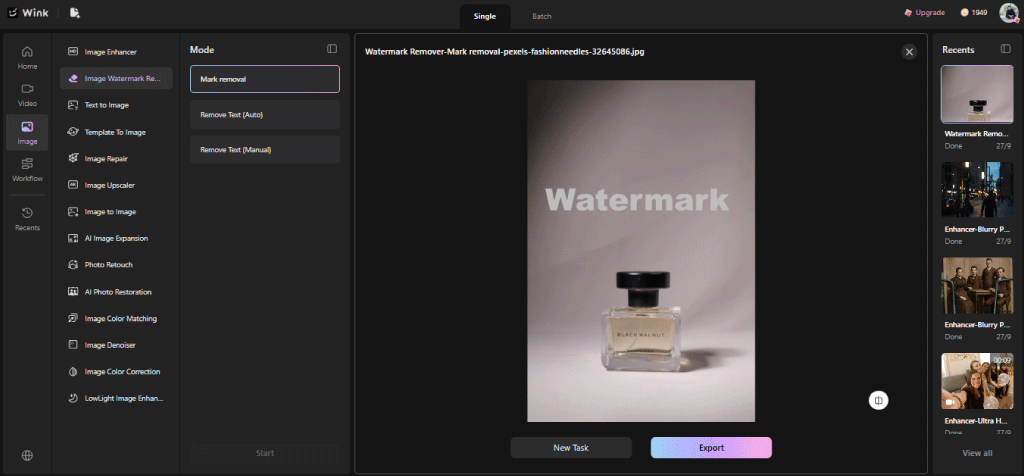Open the Image Repair tool

point(116,159)
